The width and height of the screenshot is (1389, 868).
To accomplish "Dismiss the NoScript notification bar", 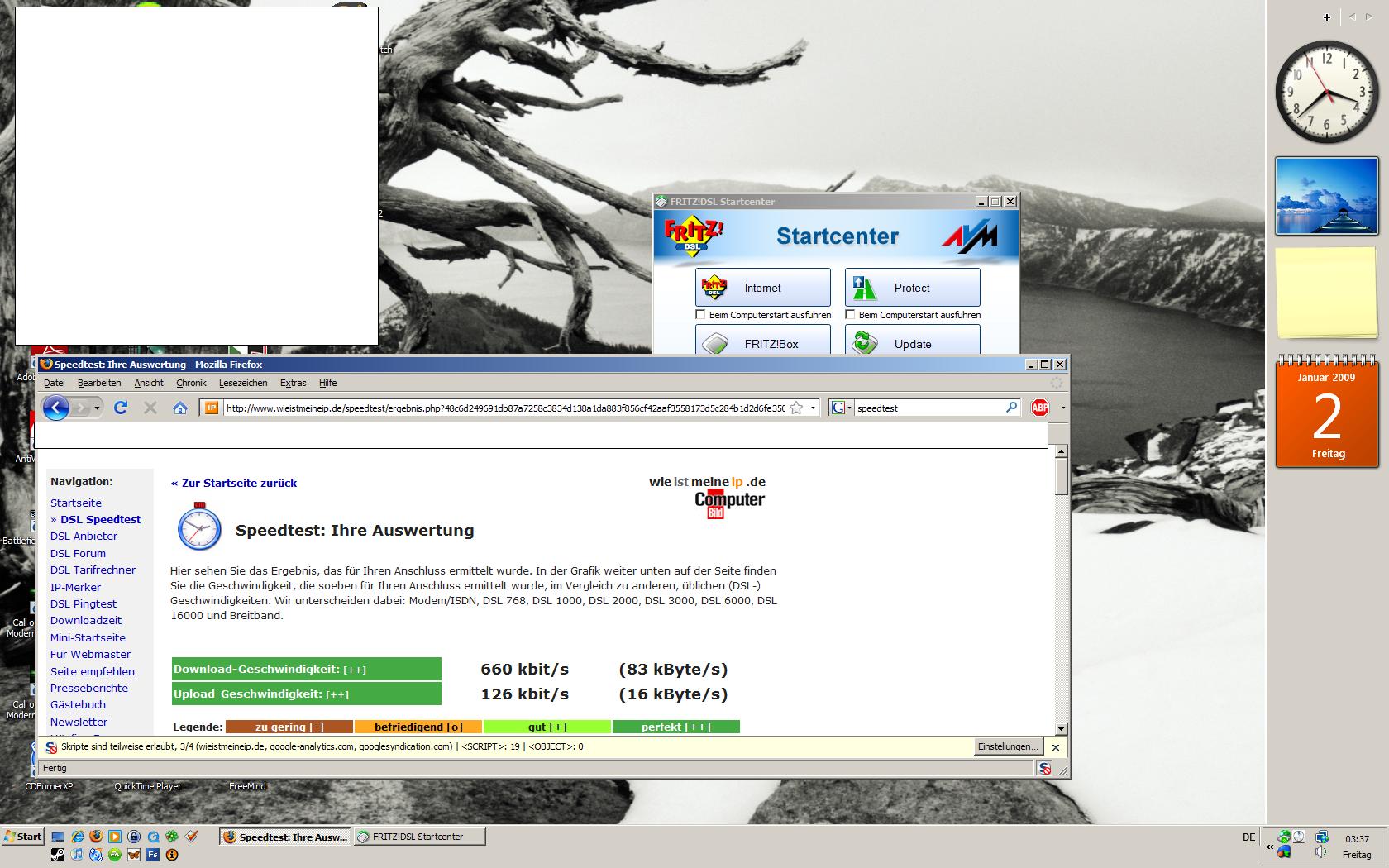I will (x=1055, y=746).
